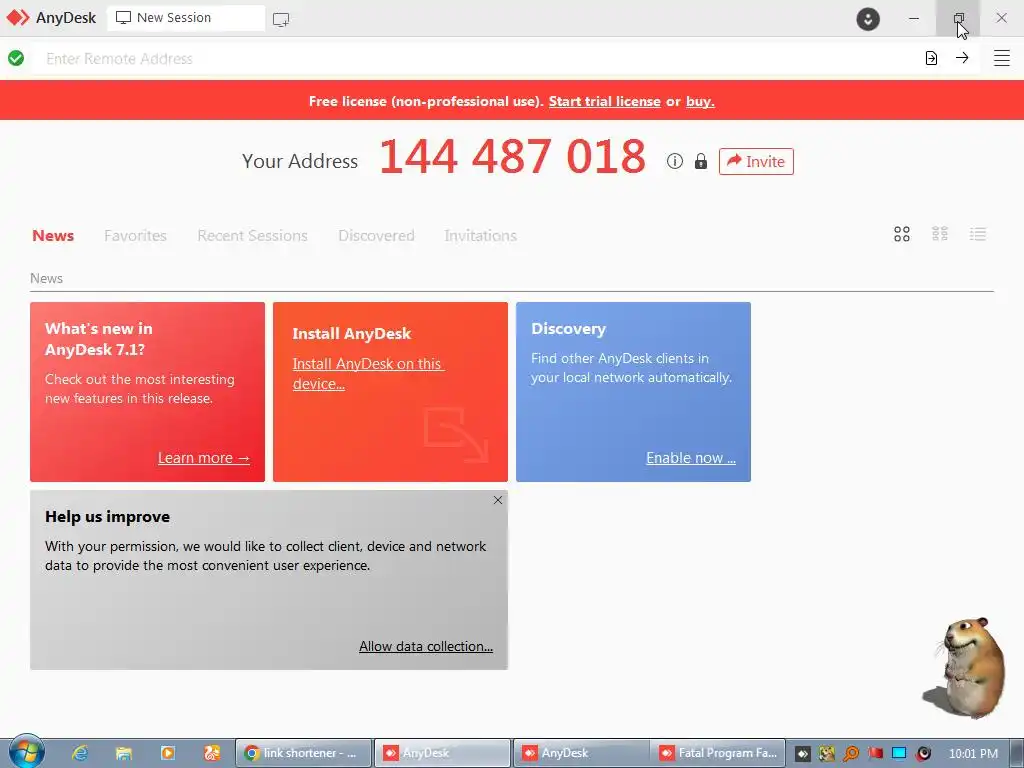
Task: Click the AnyDesk logo in title bar
Action: 18,18
